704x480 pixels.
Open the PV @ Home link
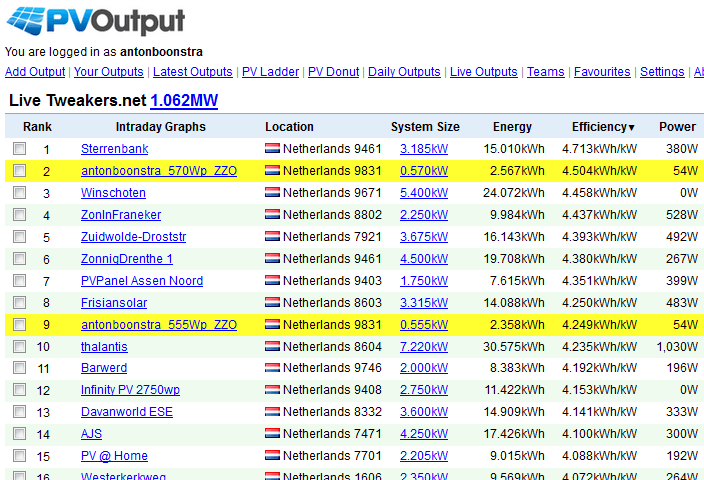pyautogui.click(x=114, y=456)
